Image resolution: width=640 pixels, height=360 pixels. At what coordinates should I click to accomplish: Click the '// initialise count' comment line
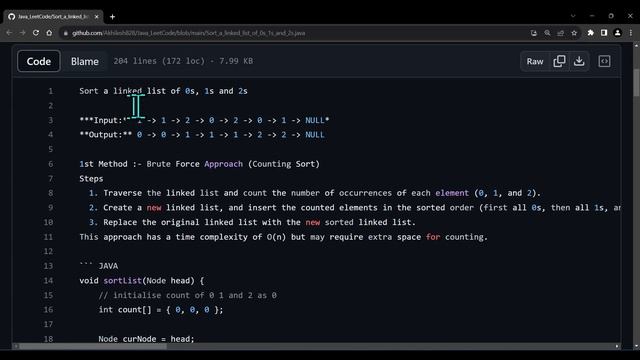(x=187, y=296)
